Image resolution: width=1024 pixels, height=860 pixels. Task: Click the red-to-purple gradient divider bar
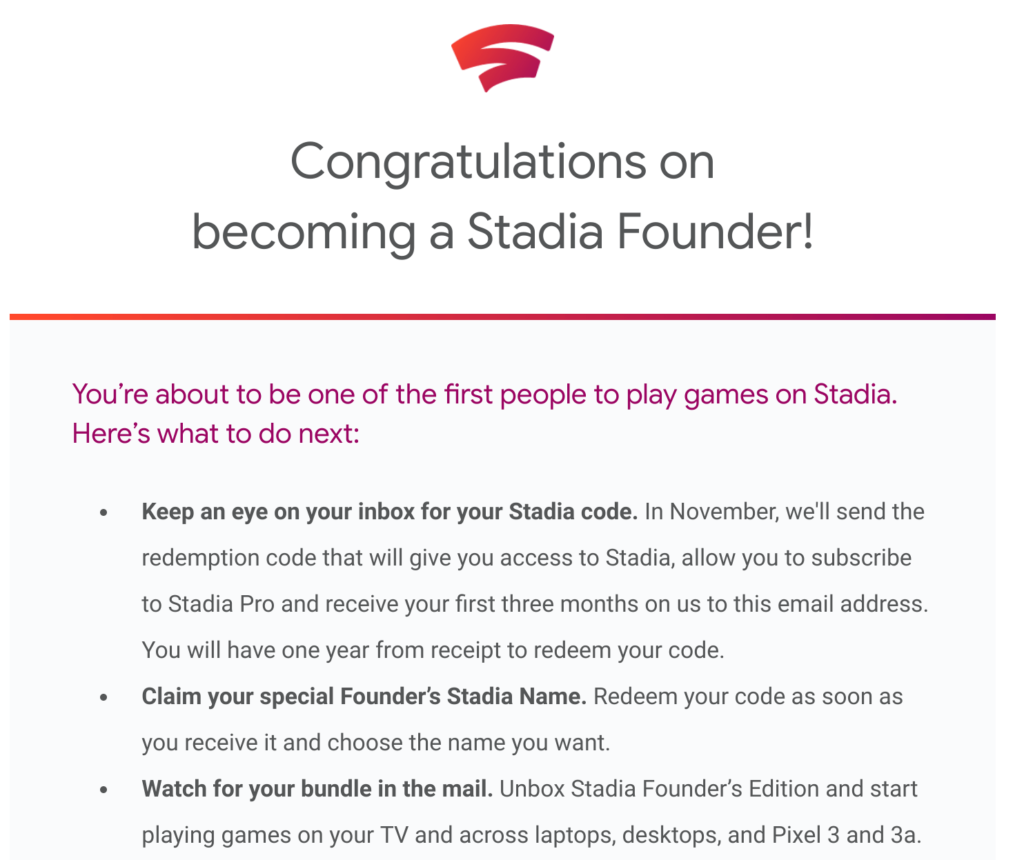[x=502, y=317]
